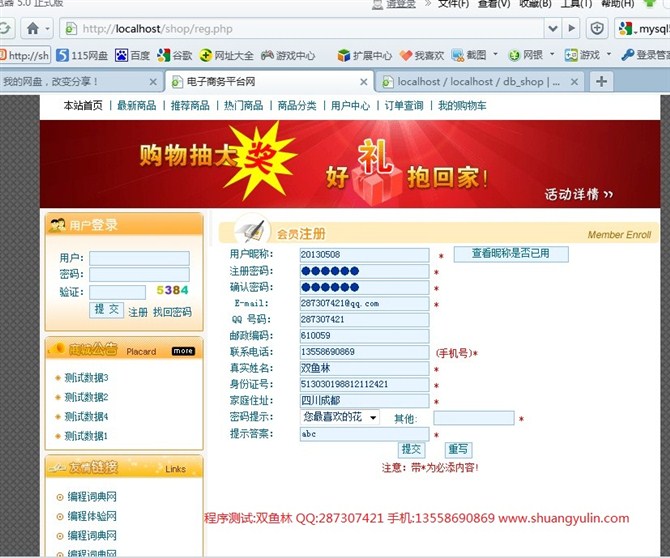This screenshot has width=670, height=558.
Task: Open 用户中心 navigation link
Action: coord(350,106)
